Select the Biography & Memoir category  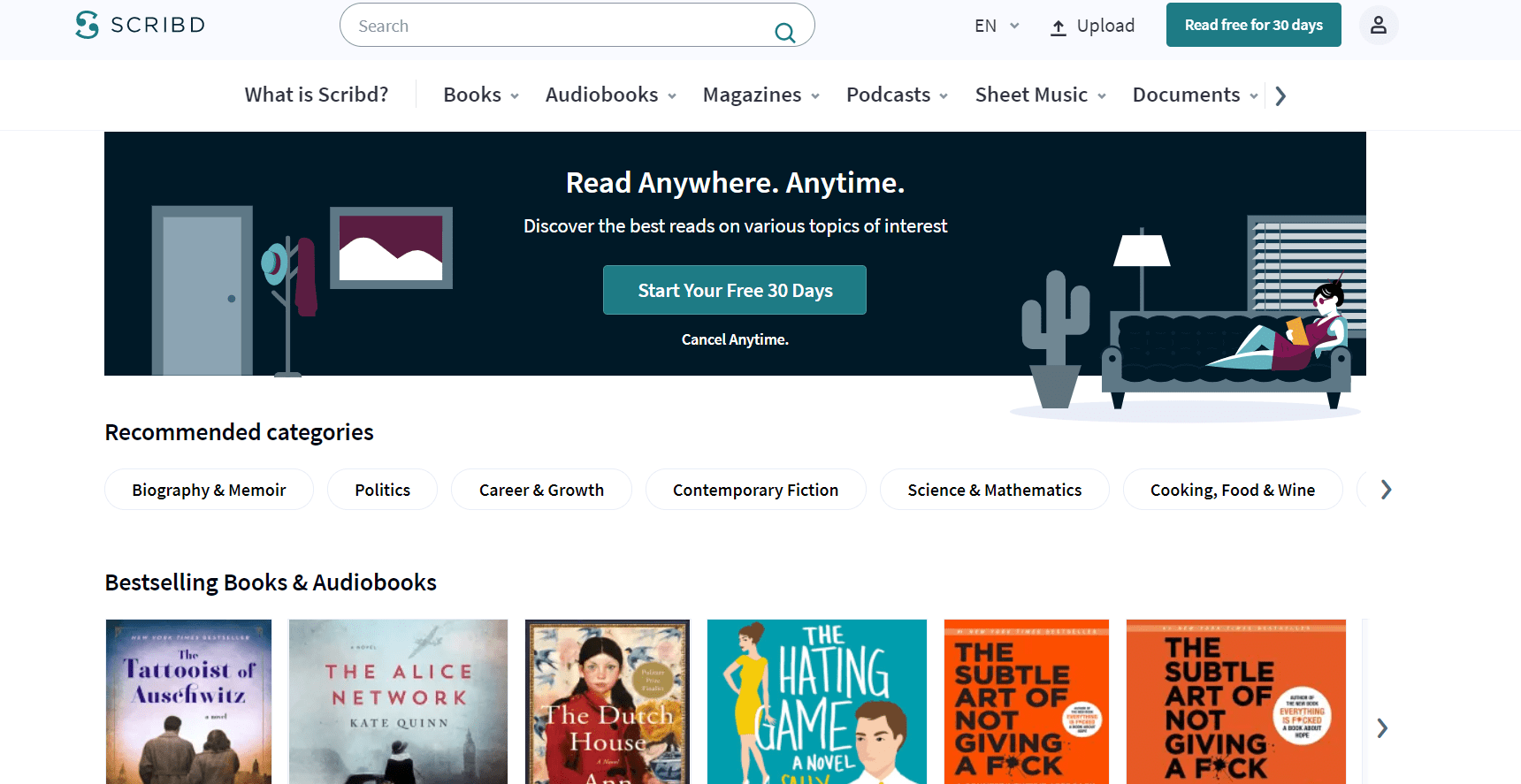click(209, 490)
